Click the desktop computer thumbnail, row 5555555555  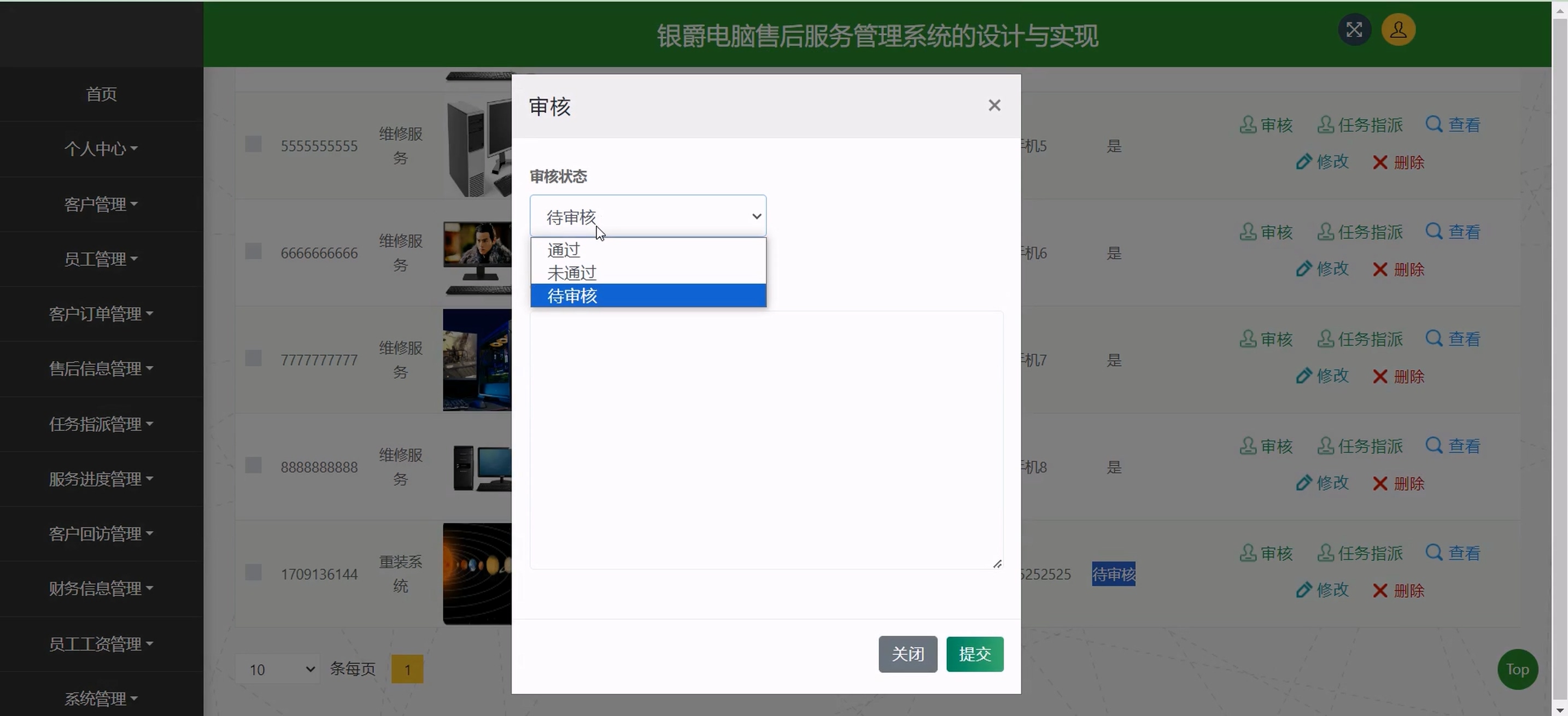[x=478, y=146]
